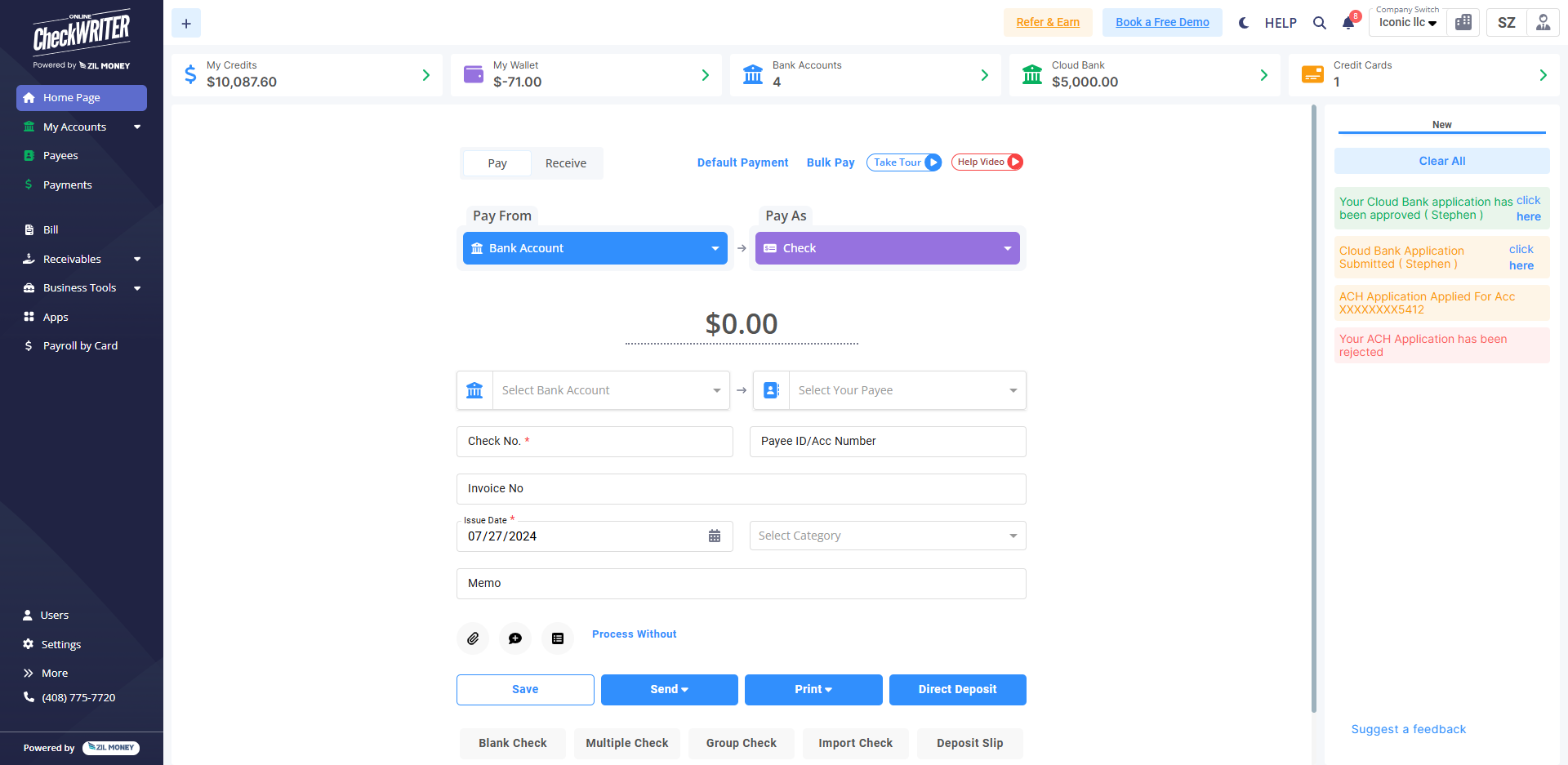
Task: Open the Pay As Check dropdown
Action: 888,248
